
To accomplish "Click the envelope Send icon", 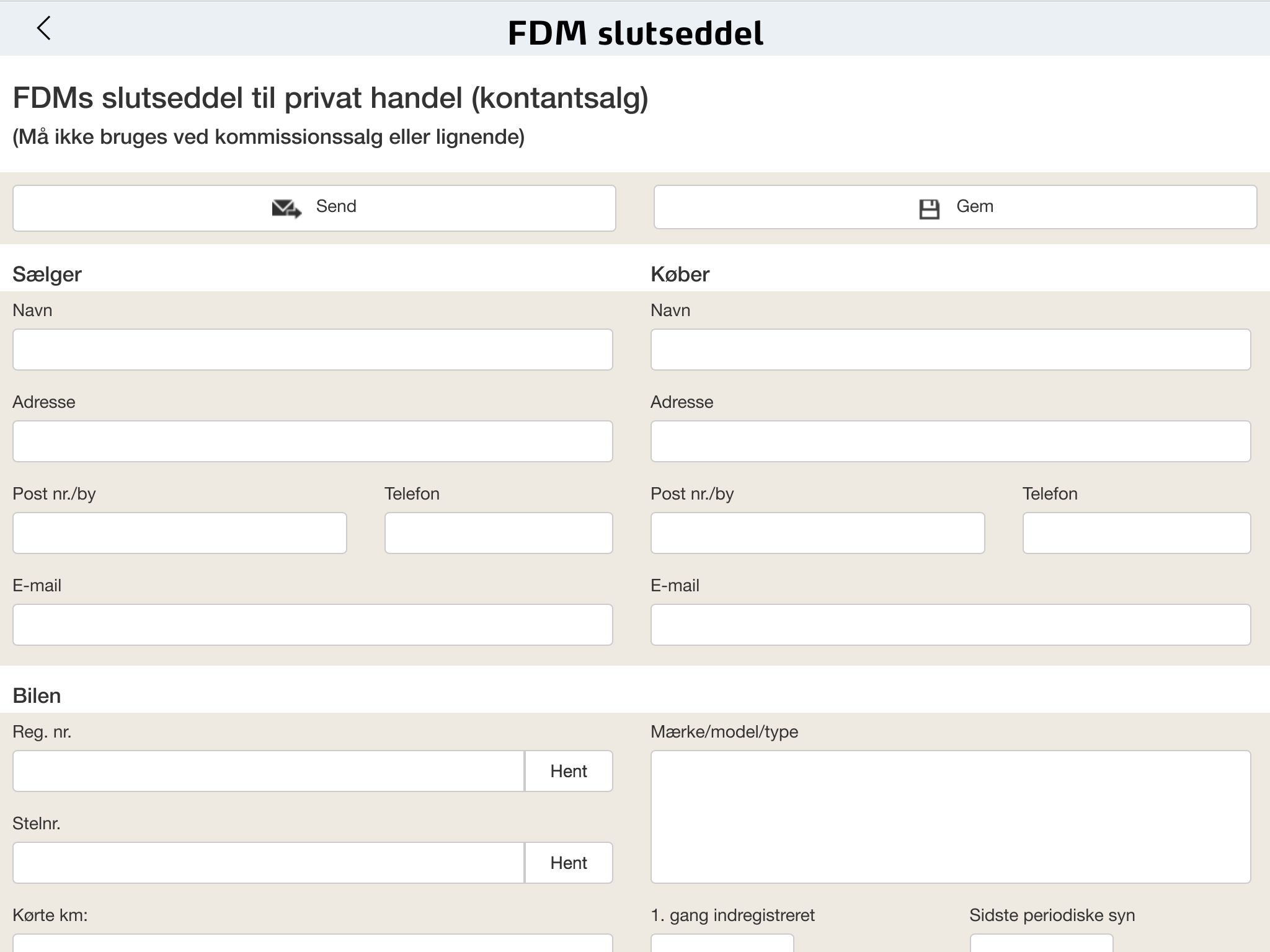I will point(286,208).
